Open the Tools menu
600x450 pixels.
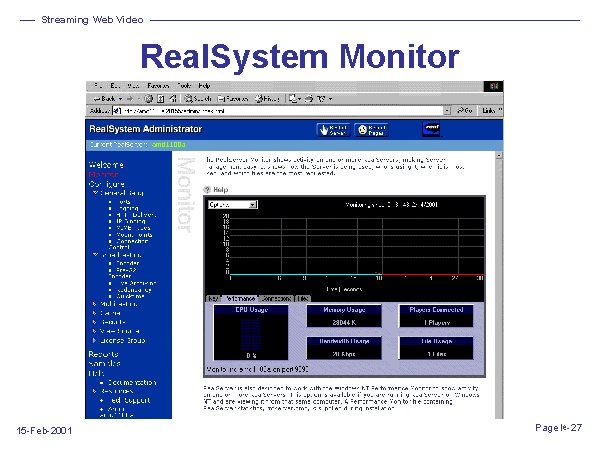click(x=181, y=86)
